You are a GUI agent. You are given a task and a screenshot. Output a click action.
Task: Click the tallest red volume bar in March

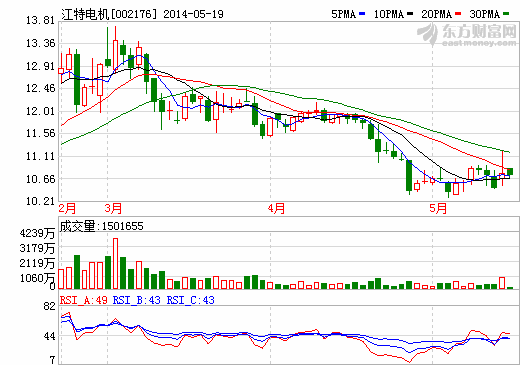(x=115, y=263)
